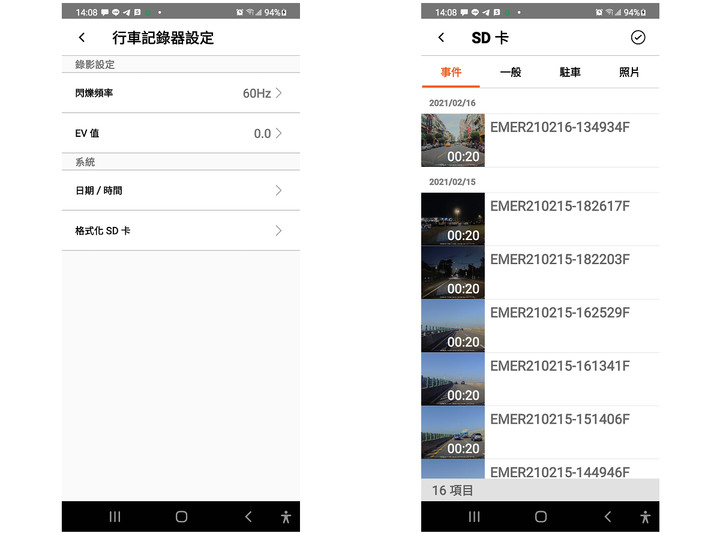Screen dimensions: 720x533
Task: Tap the 2021/02/16 date header
Action: 452,103
